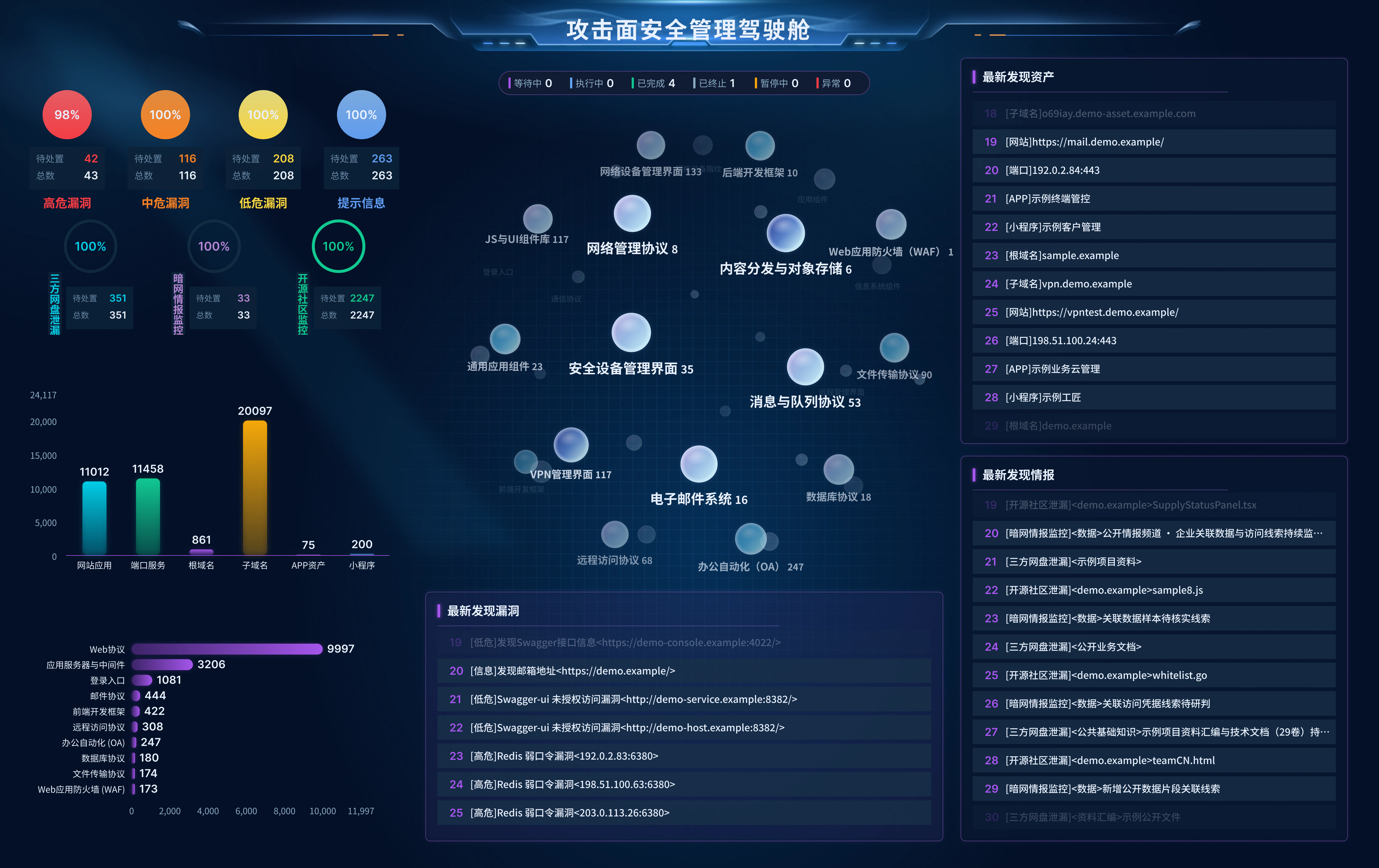
Task: Open intelligence row 25 whitelist.go
Action: [1153, 675]
